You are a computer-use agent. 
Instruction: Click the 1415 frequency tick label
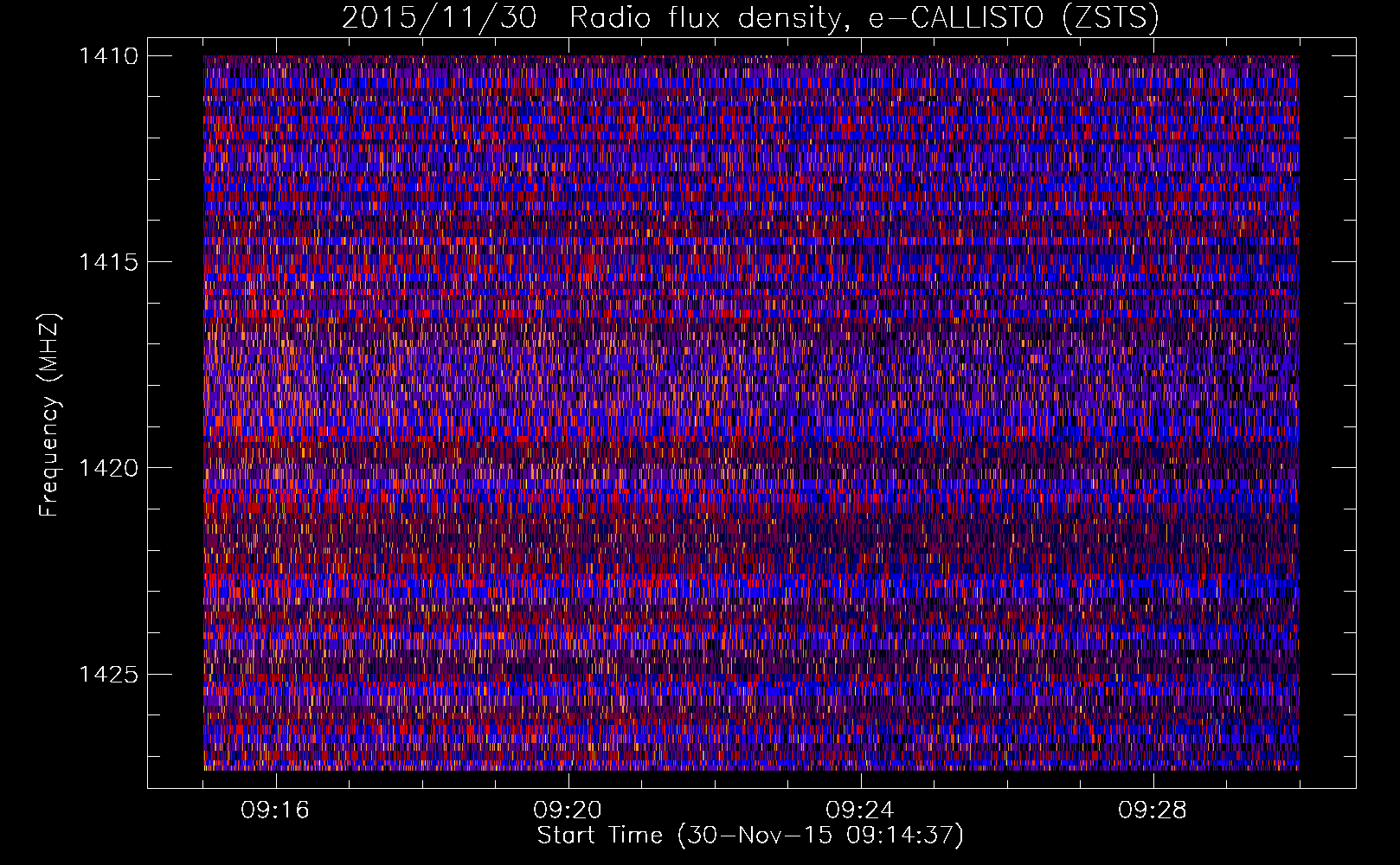pos(108,262)
